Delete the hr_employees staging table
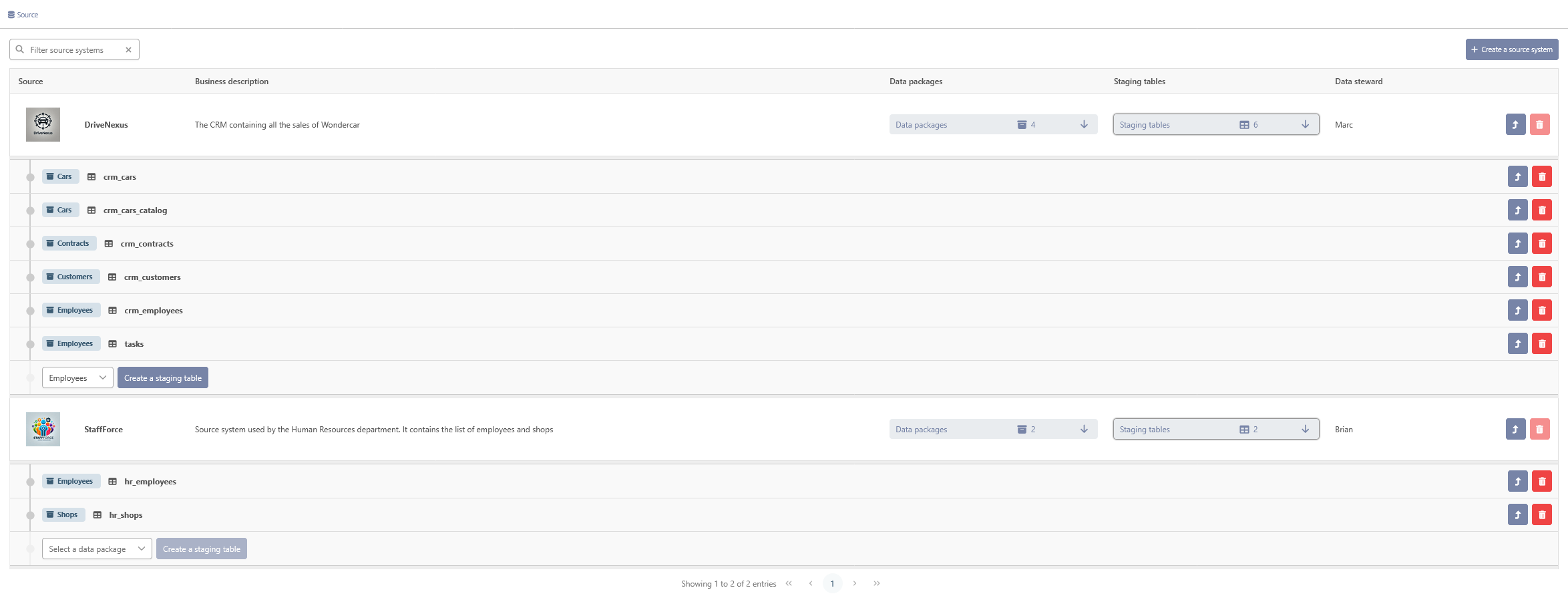This screenshot has width=1568, height=608. coord(1542,481)
